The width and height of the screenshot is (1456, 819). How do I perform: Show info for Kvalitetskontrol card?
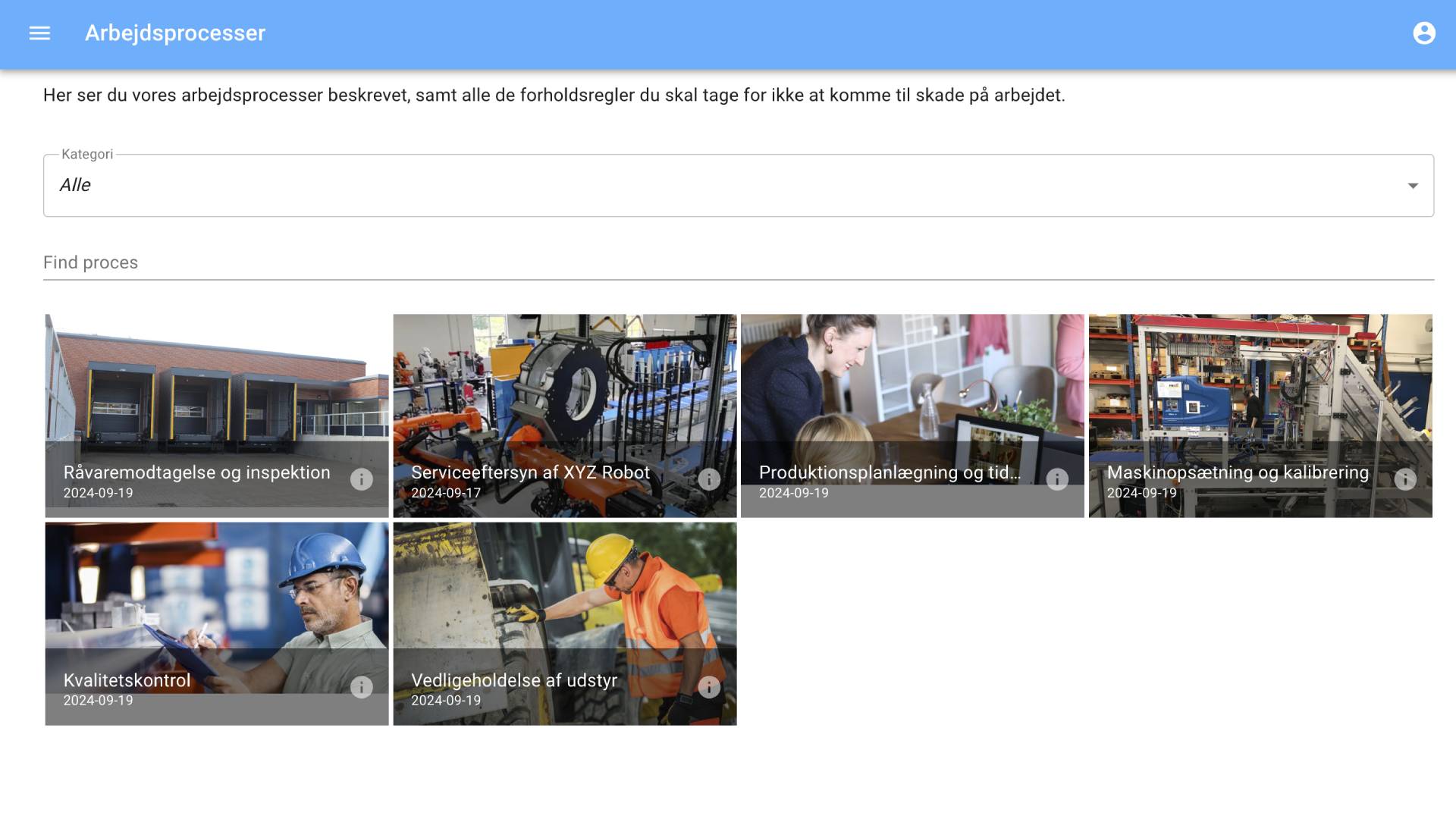[362, 687]
